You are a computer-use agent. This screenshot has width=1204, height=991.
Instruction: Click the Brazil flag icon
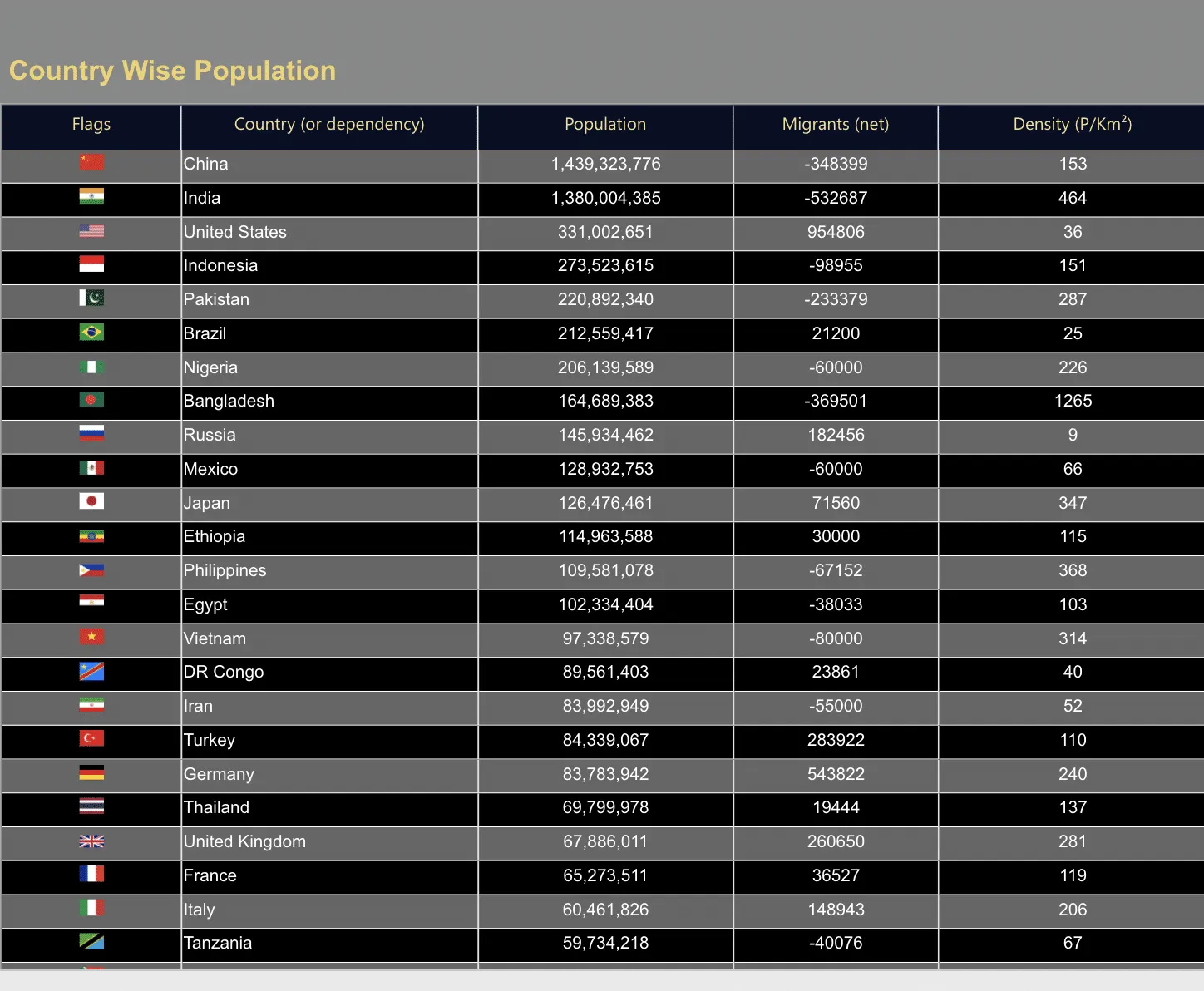pos(91,332)
